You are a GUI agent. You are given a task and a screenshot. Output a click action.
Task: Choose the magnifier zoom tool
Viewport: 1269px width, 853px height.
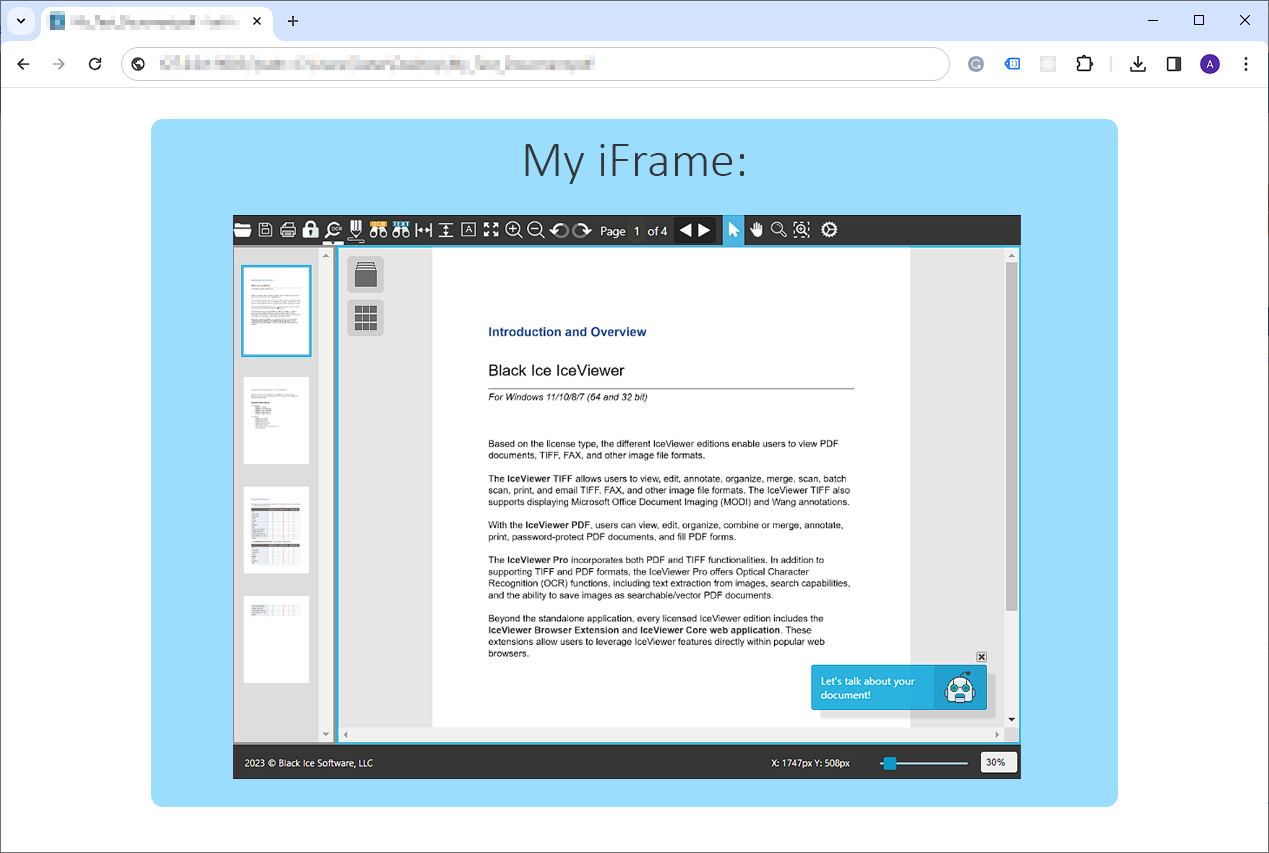(778, 230)
